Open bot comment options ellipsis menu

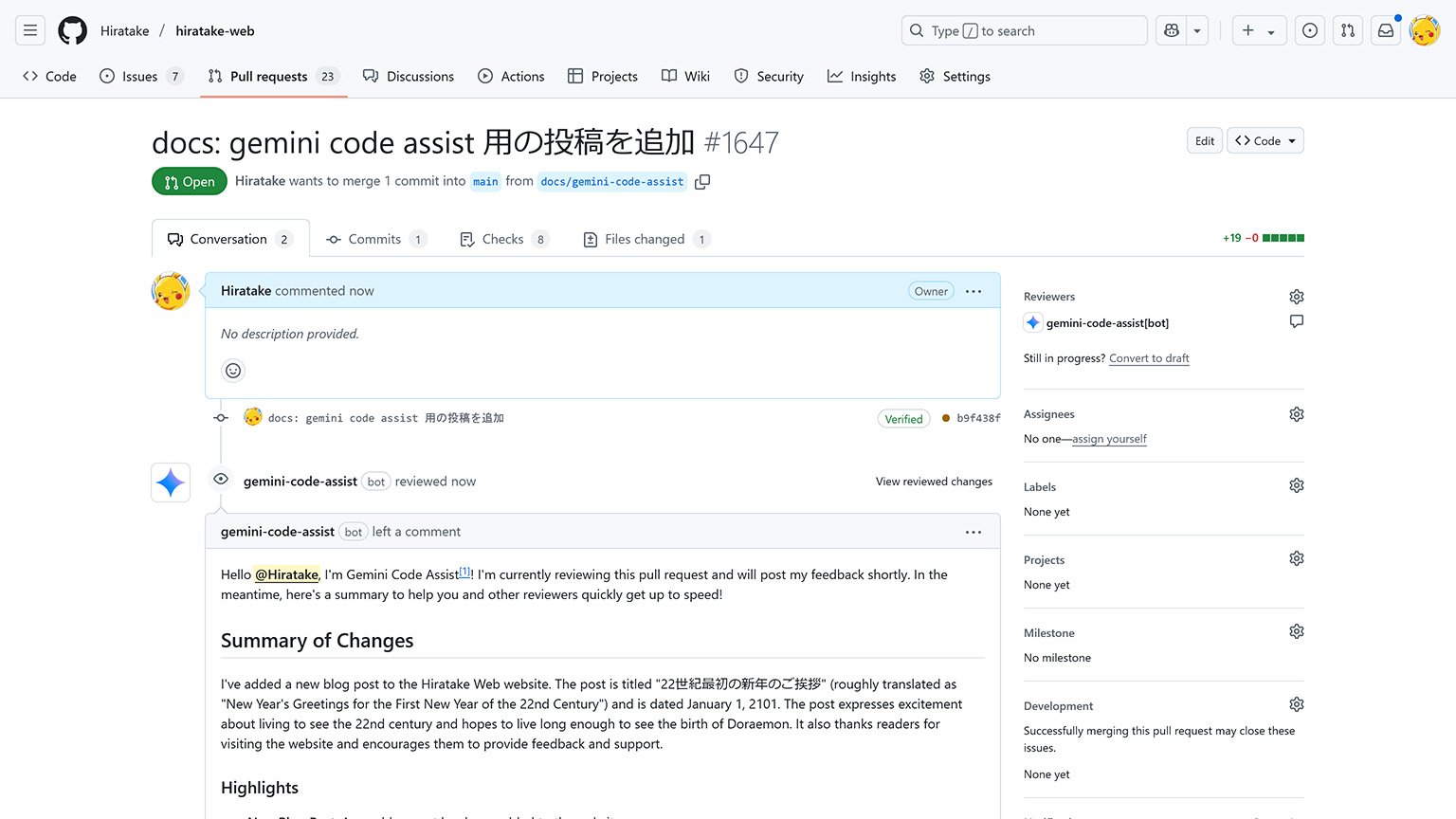[974, 532]
